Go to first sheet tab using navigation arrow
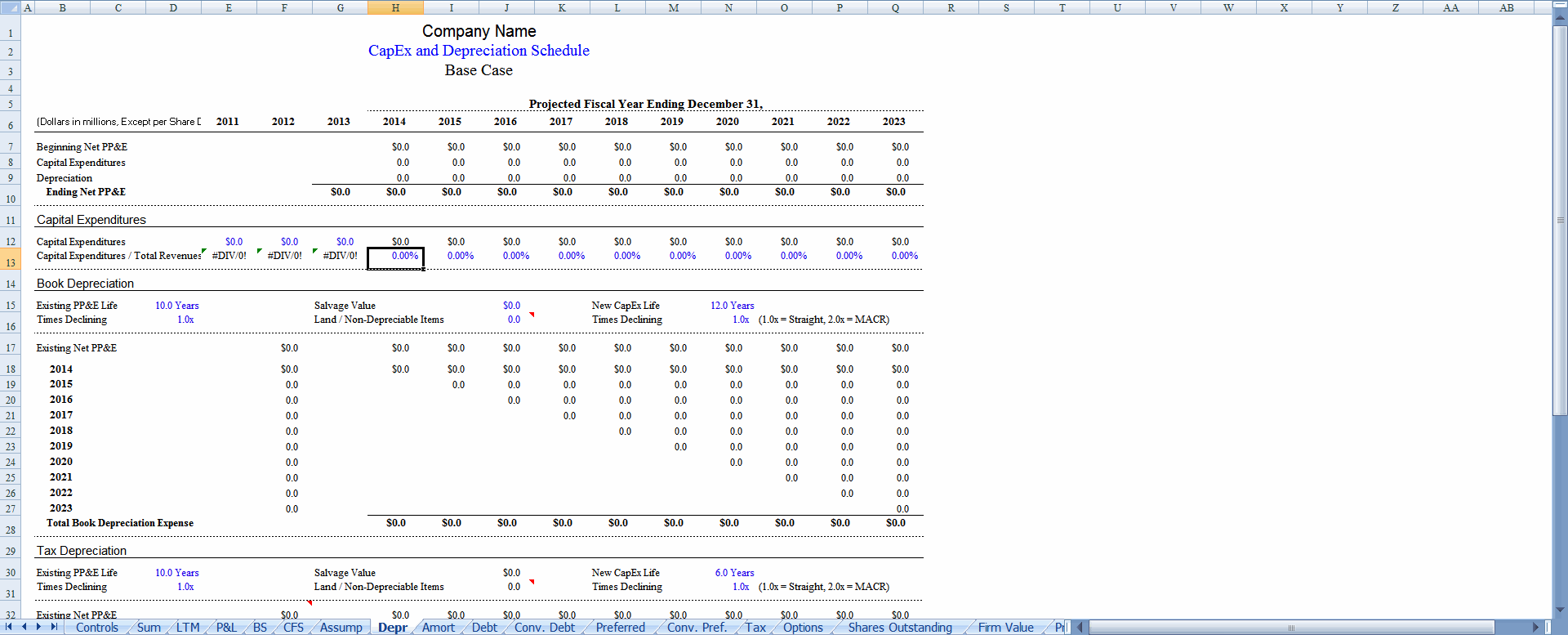The image size is (1568, 635). click(9, 628)
